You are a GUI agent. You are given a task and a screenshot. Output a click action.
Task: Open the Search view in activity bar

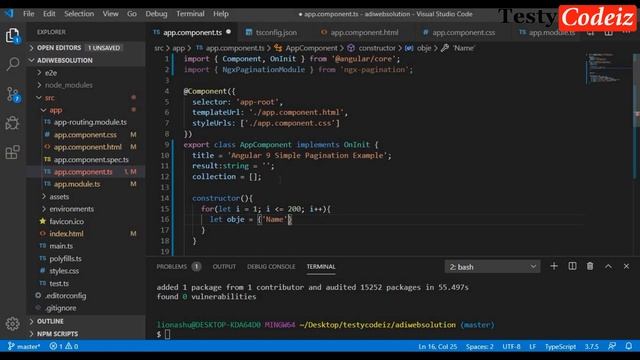tap(13, 64)
